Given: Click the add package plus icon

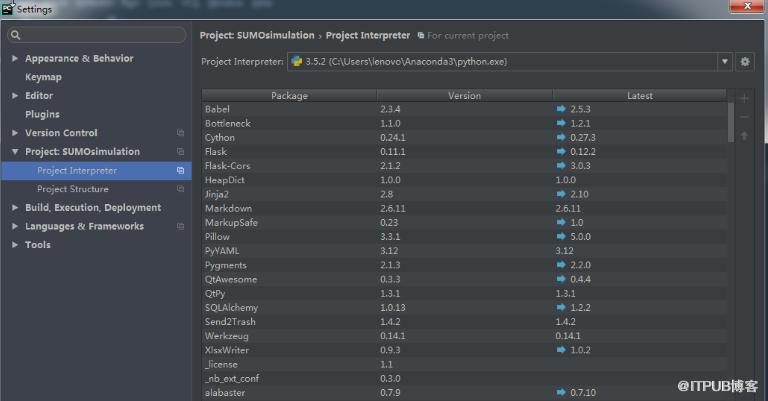Looking at the screenshot, I should (744, 98).
